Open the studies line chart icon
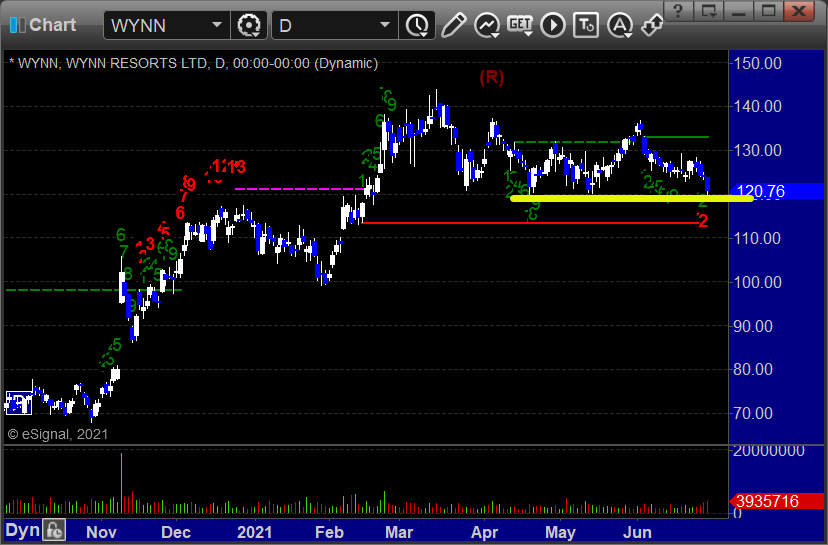This screenshot has width=828, height=545. pyautogui.click(x=486, y=25)
